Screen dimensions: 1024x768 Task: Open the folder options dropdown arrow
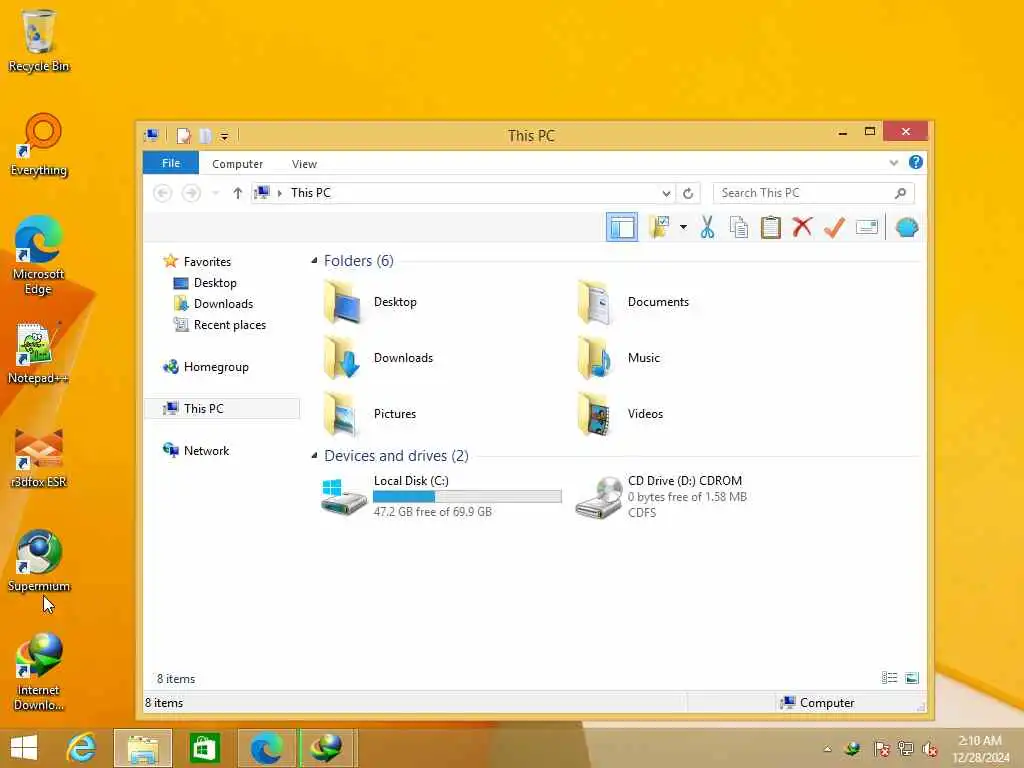click(683, 227)
